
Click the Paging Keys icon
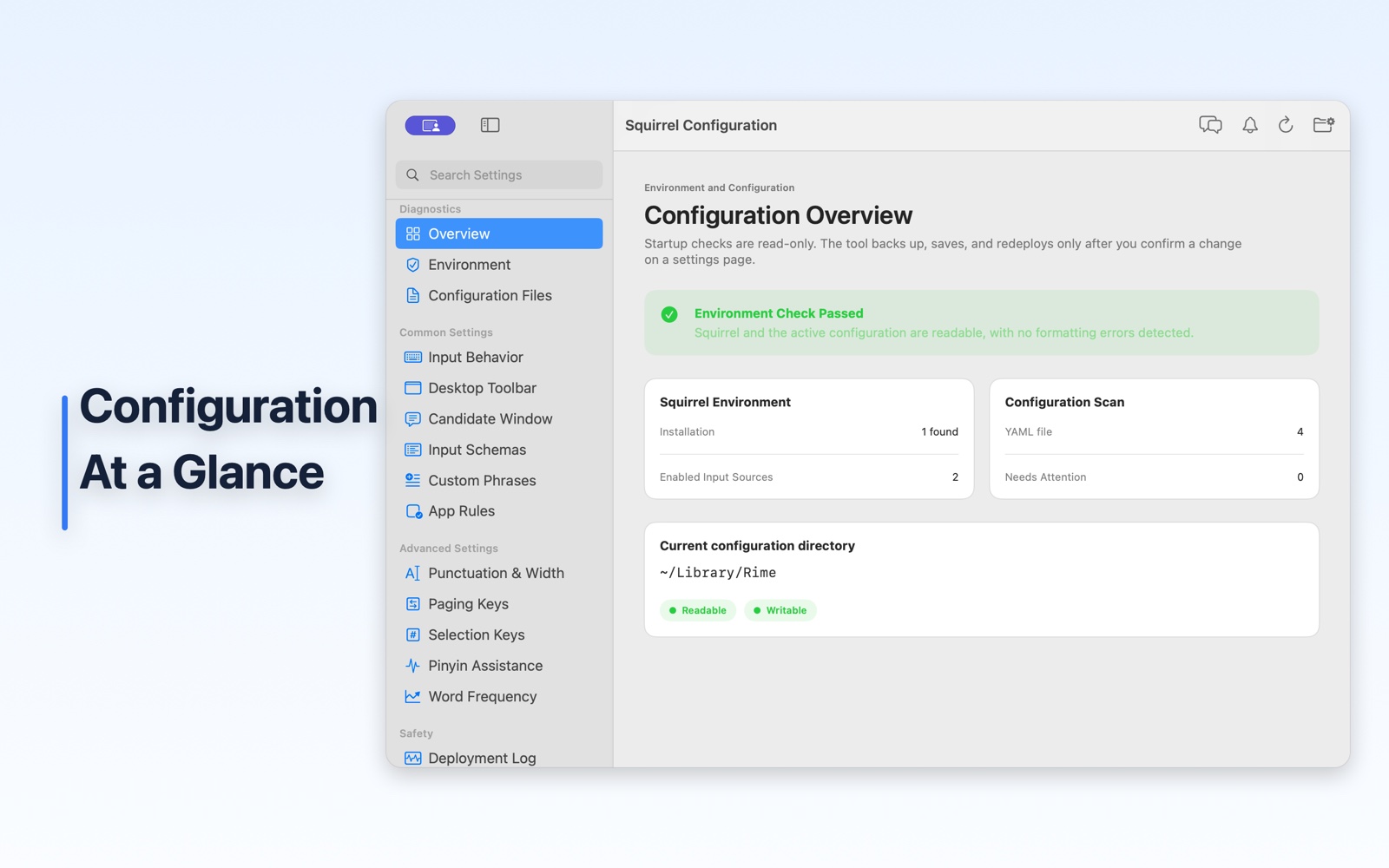pos(413,604)
